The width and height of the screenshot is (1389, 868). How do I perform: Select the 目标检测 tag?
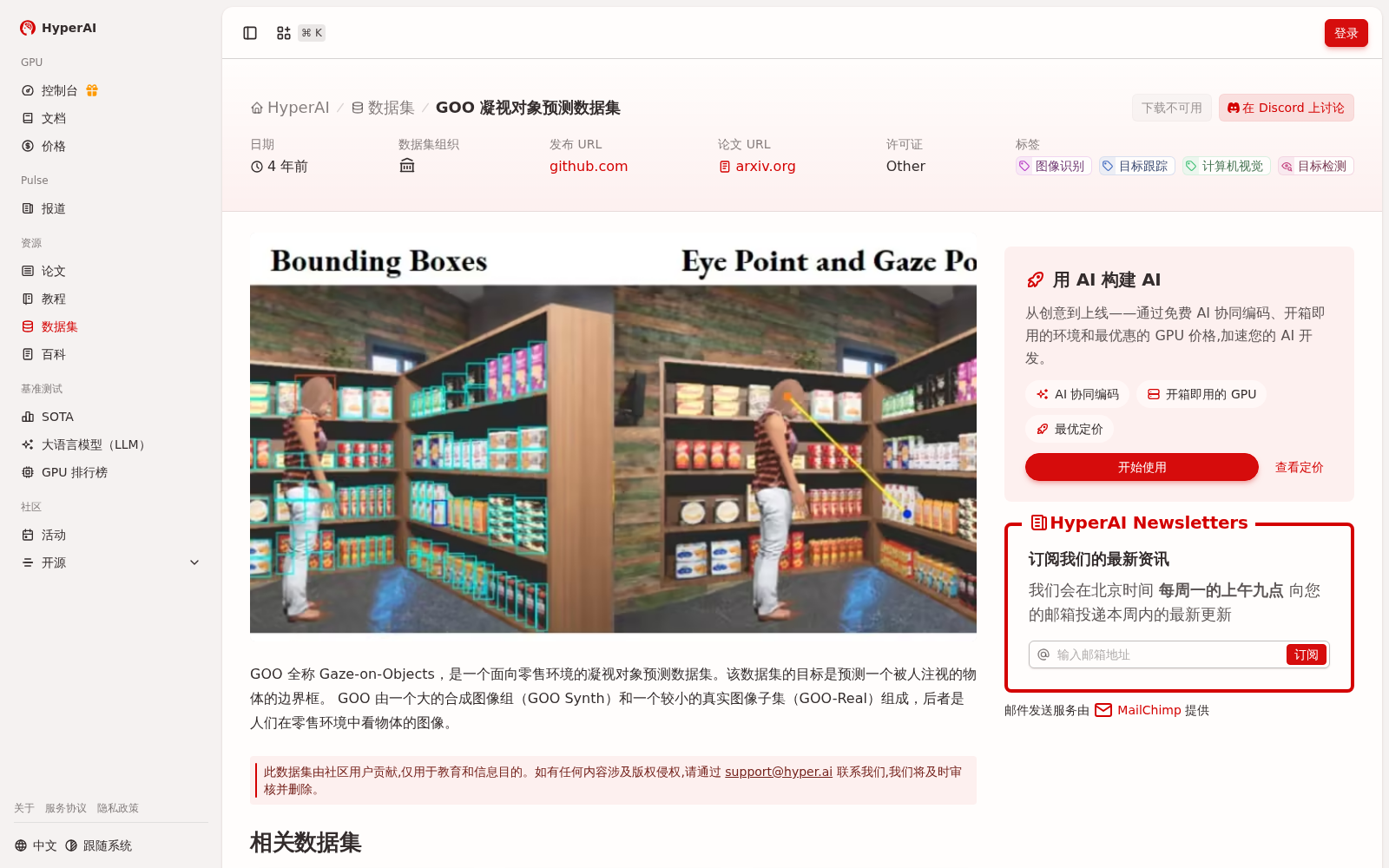tap(1314, 166)
